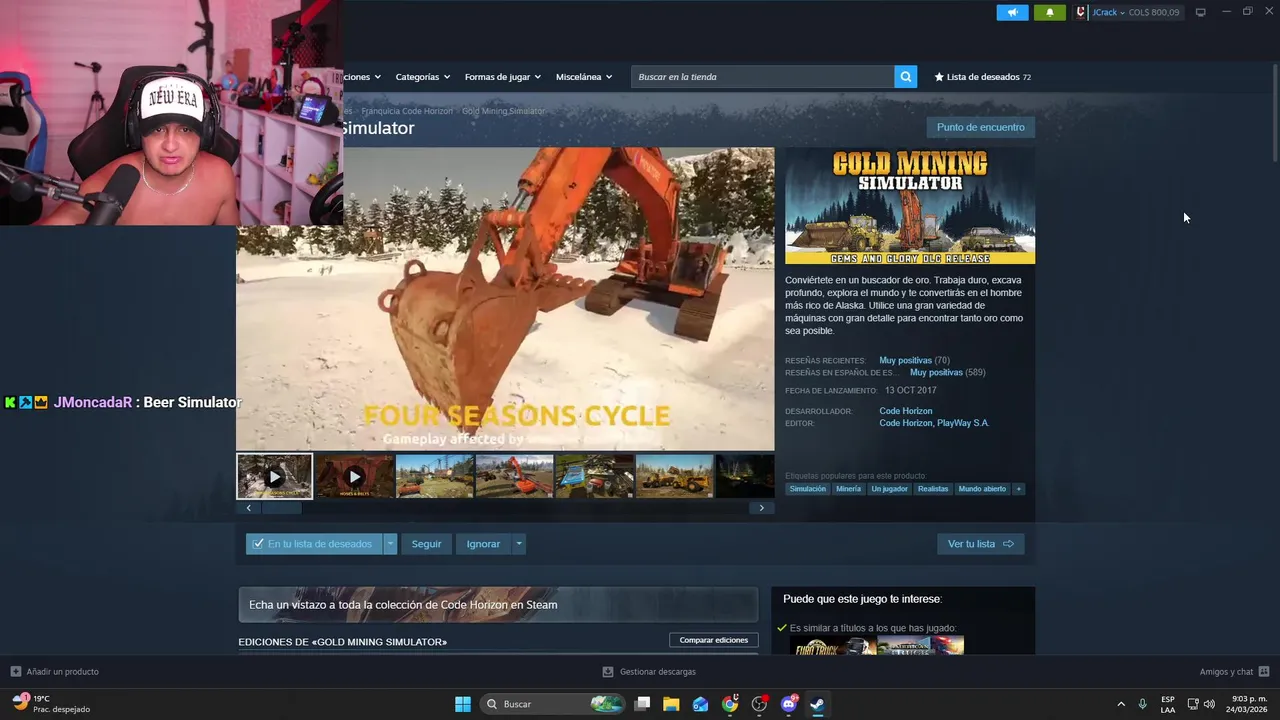The image size is (1280, 720).
Task: Select the Minería tag
Action: (x=848, y=489)
